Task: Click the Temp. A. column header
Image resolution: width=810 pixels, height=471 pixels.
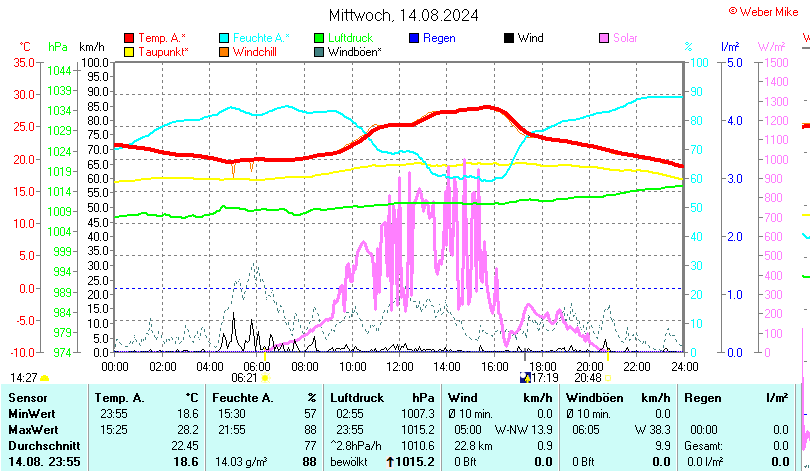Action: click(x=119, y=398)
